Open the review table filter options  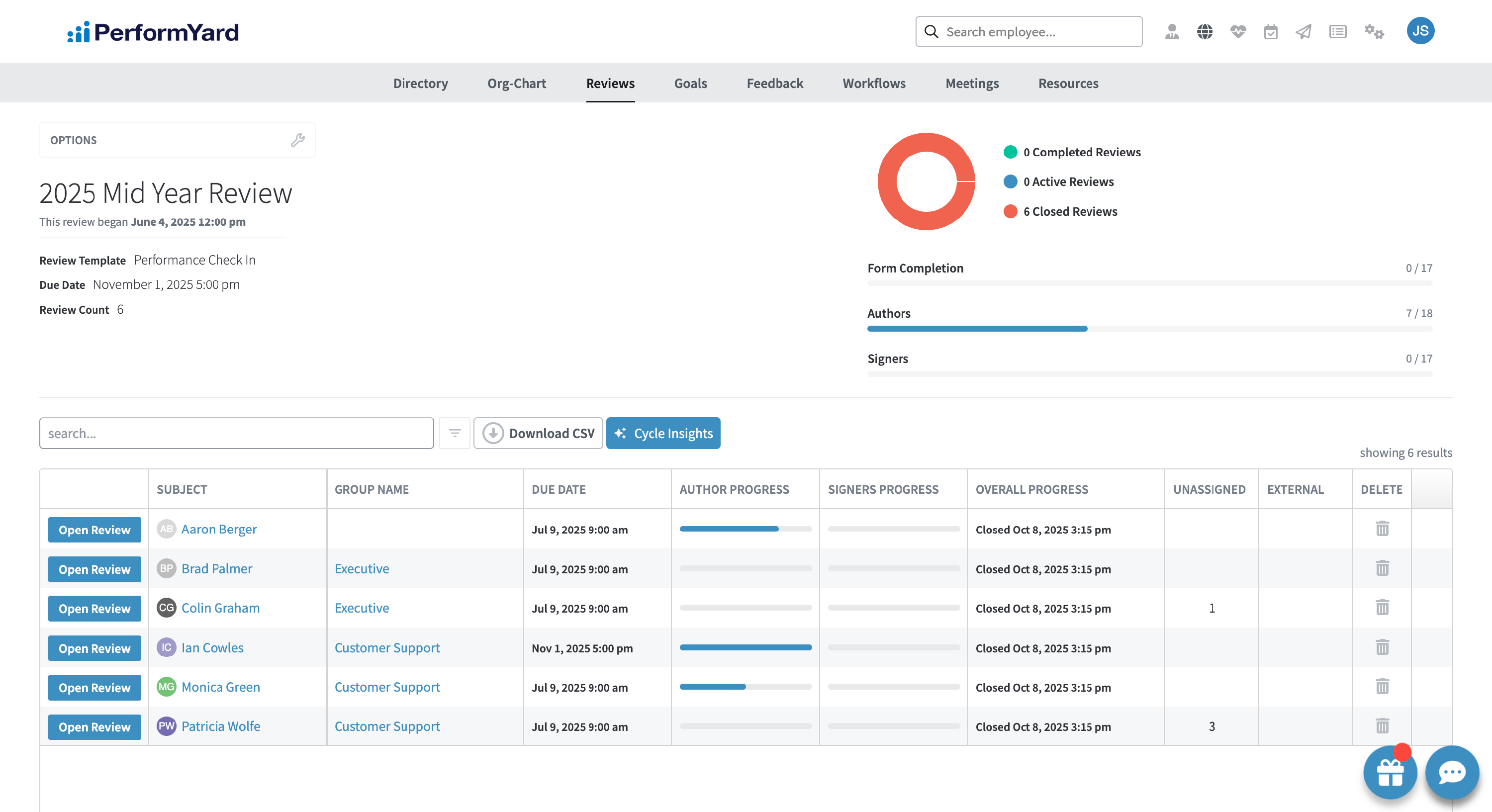pyautogui.click(x=455, y=433)
